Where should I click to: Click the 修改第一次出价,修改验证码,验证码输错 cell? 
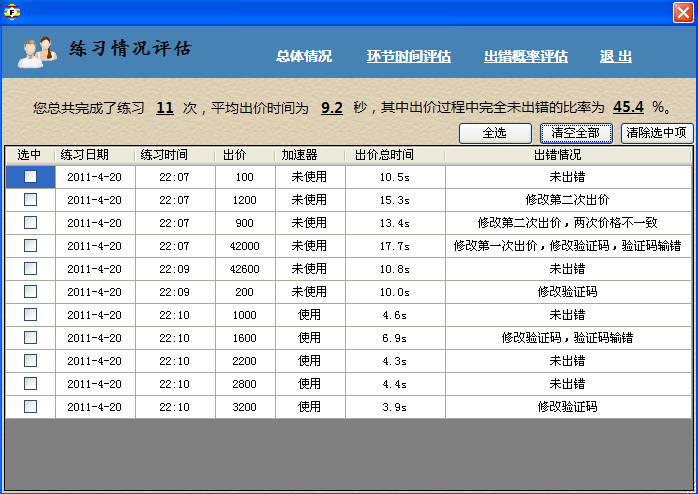click(x=568, y=246)
